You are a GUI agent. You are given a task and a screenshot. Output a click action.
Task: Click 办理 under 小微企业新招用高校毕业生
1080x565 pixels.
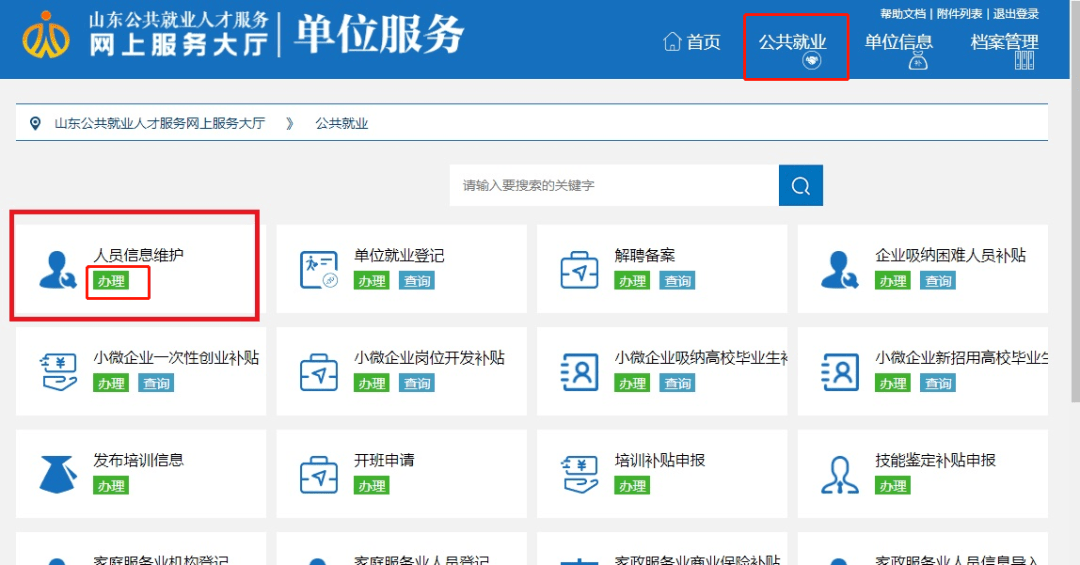[x=893, y=383]
